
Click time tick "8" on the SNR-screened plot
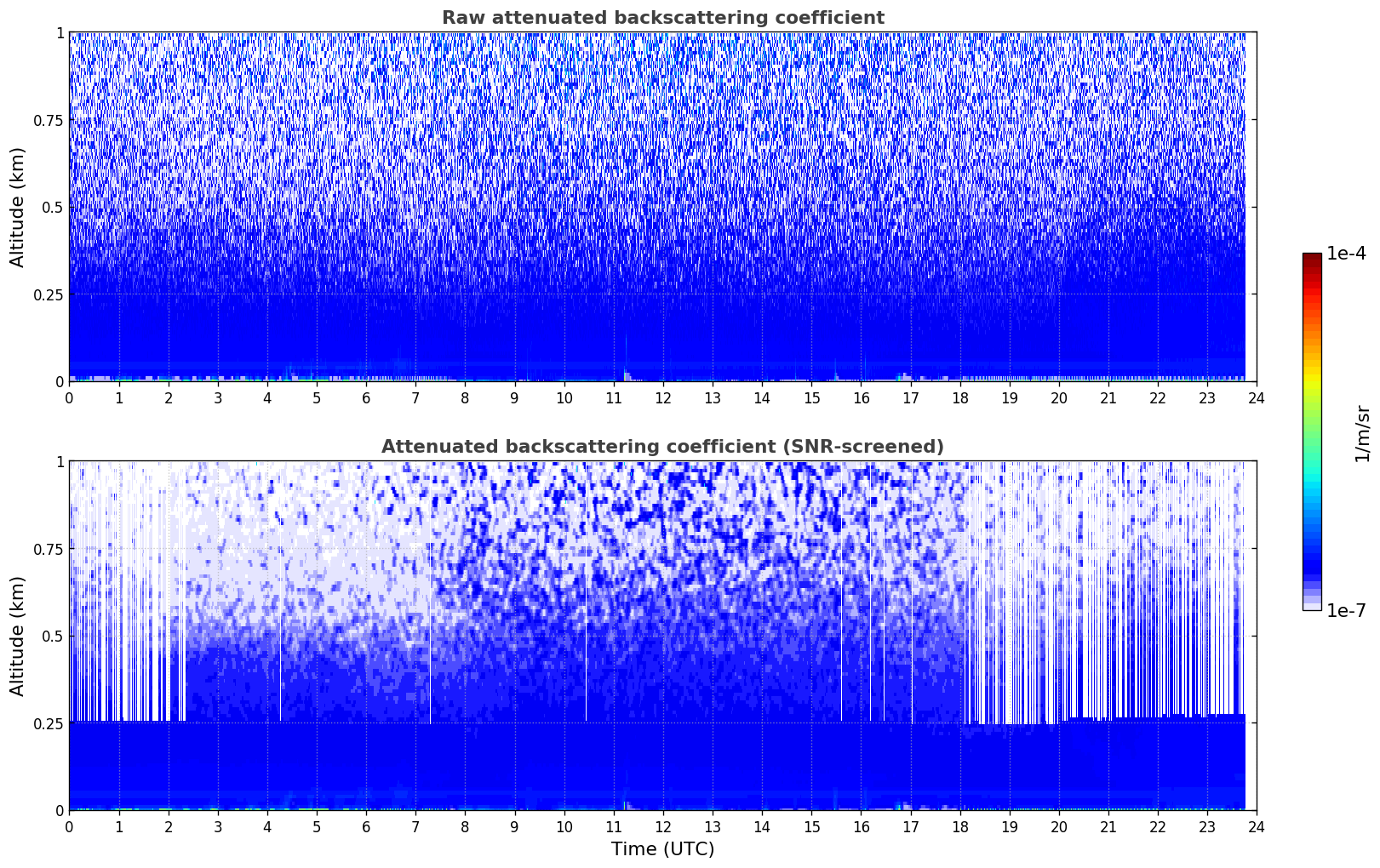coord(465,826)
